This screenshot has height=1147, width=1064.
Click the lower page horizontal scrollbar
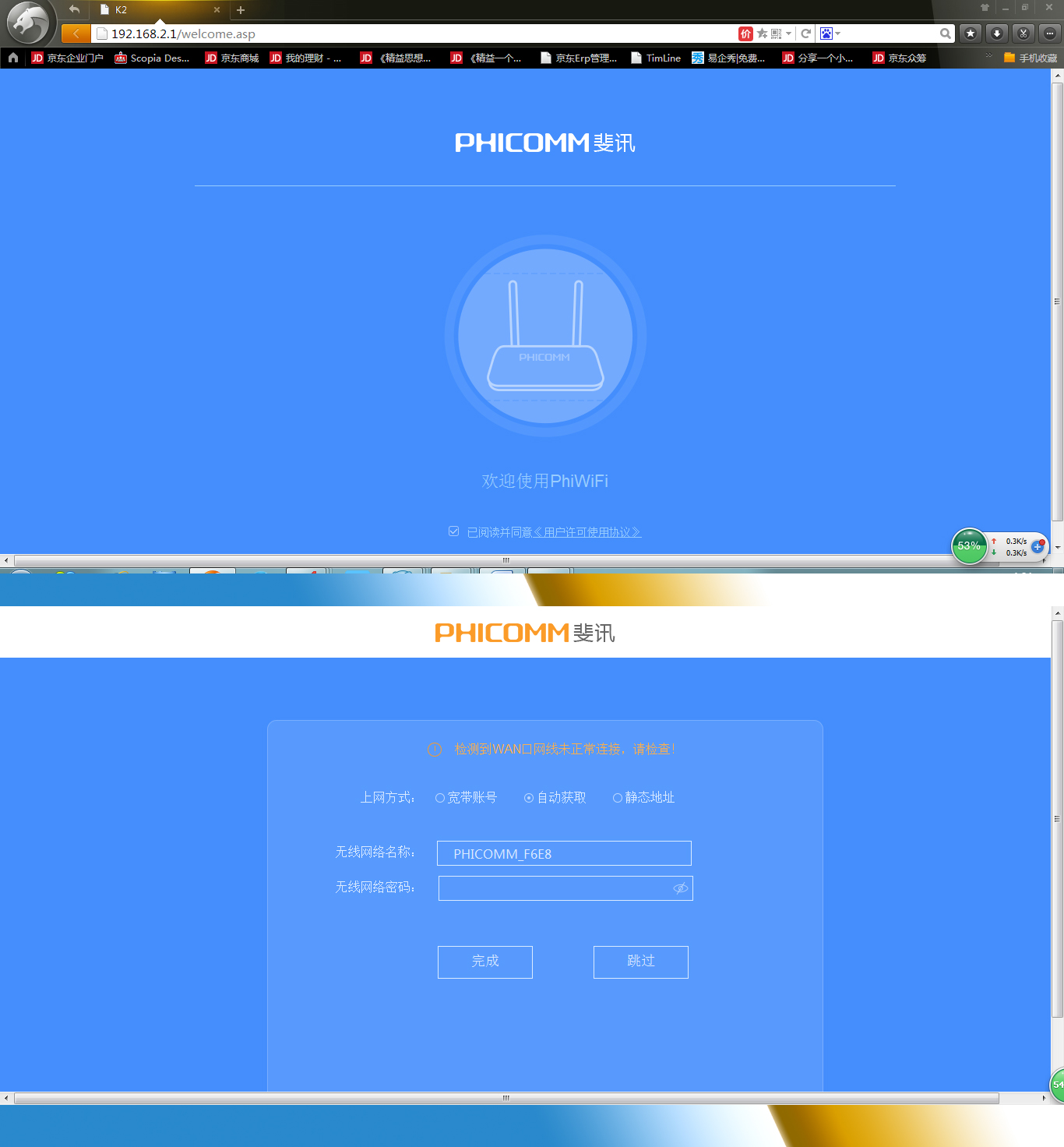[x=506, y=1098]
